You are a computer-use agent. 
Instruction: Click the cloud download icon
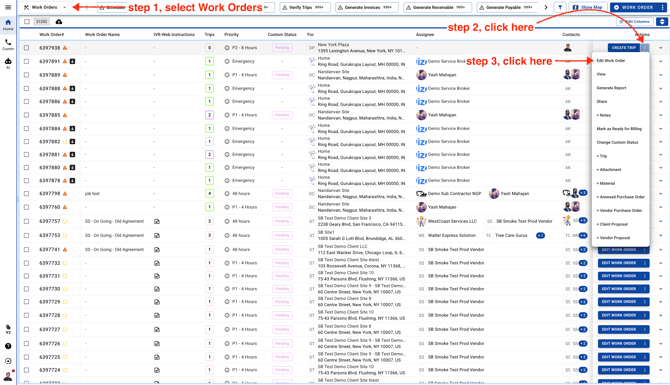pos(59,21)
